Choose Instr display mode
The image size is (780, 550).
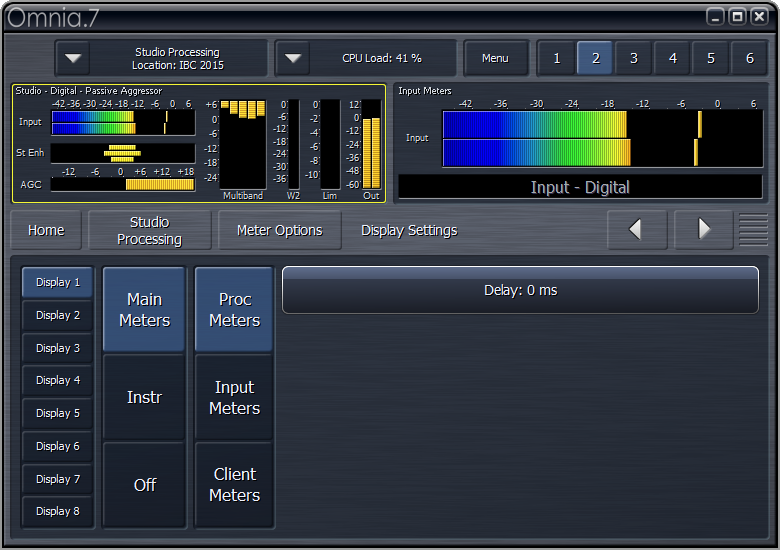[144, 397]
